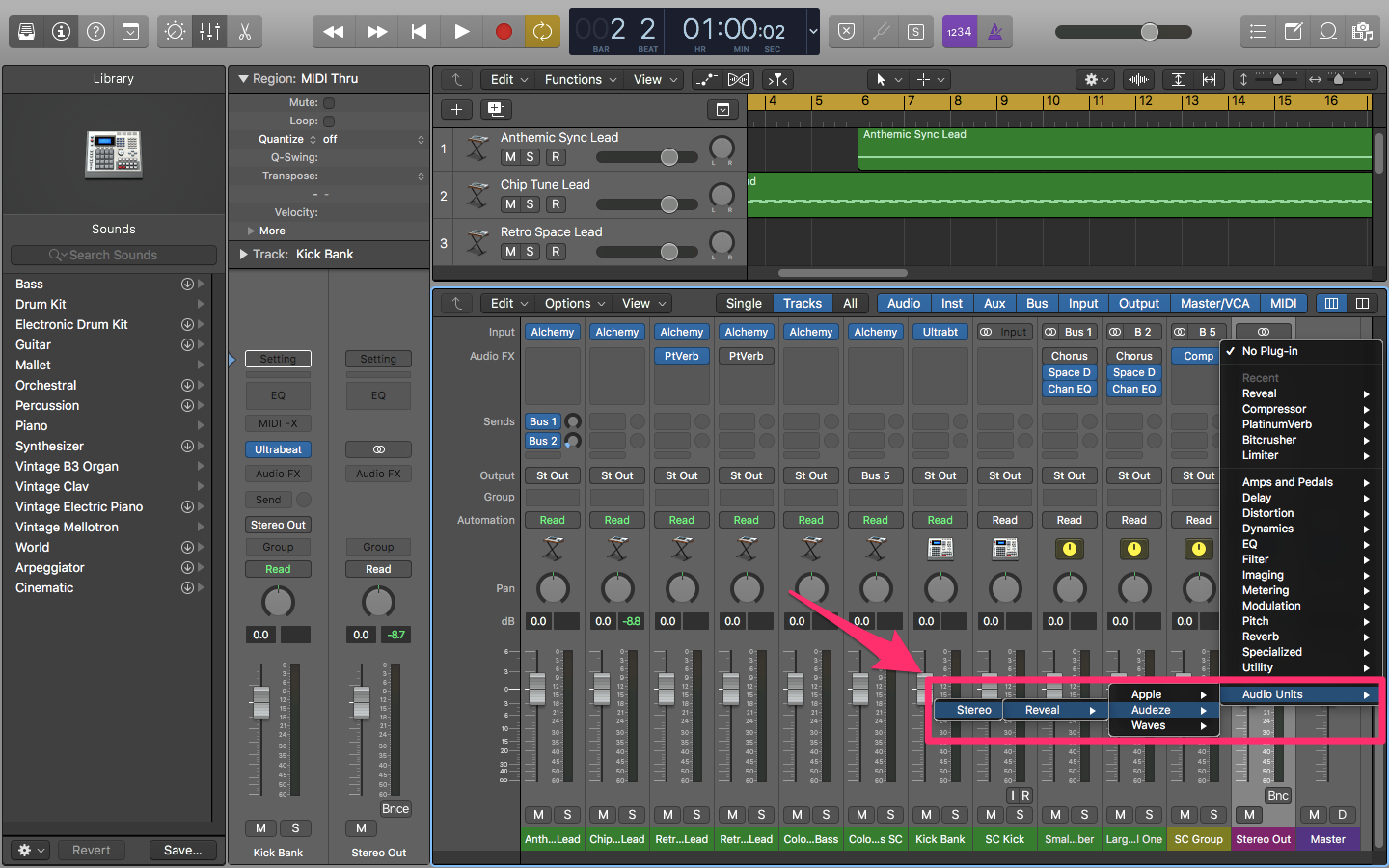Image resolution: width=1389 pixels, height=868 pixels.
Task: Open Quick Help question mark button
Action: (95, 32)
